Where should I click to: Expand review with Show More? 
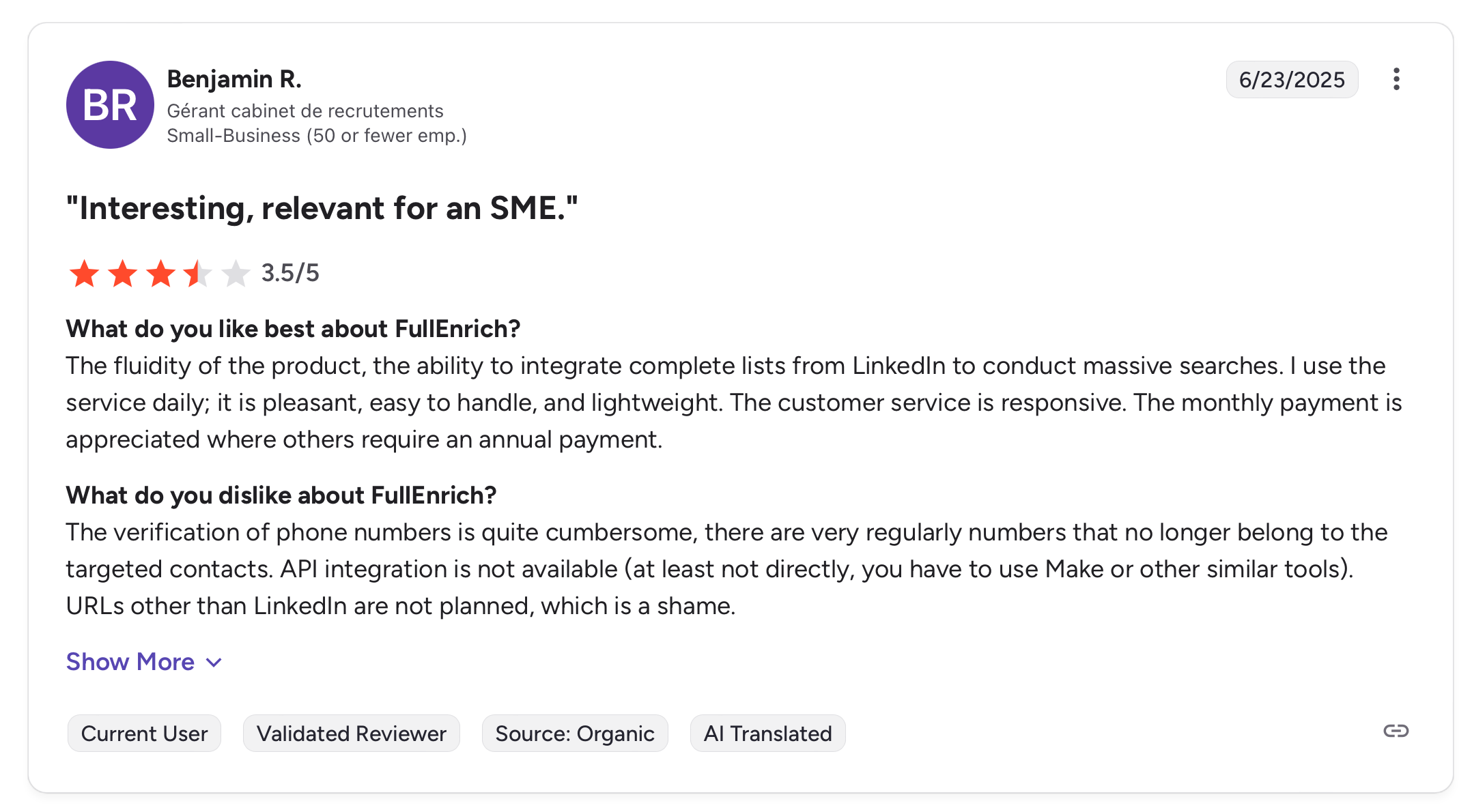coord(130,662)
